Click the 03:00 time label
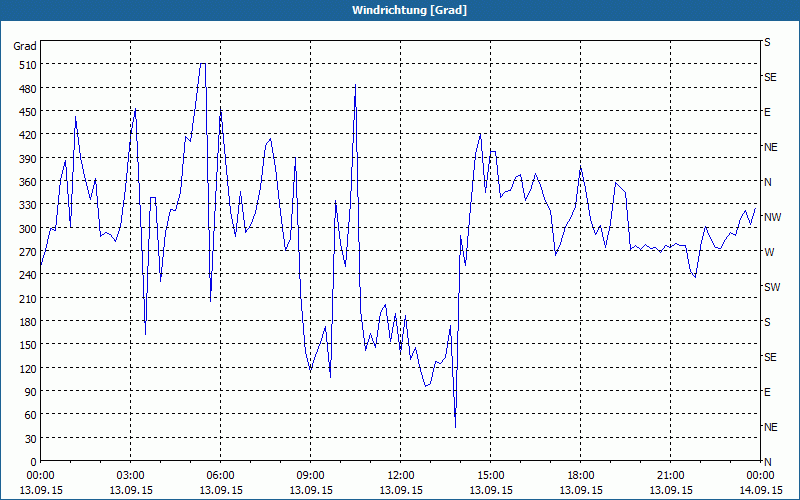This screenshot has width=800, height=500. tap(131, 476)
